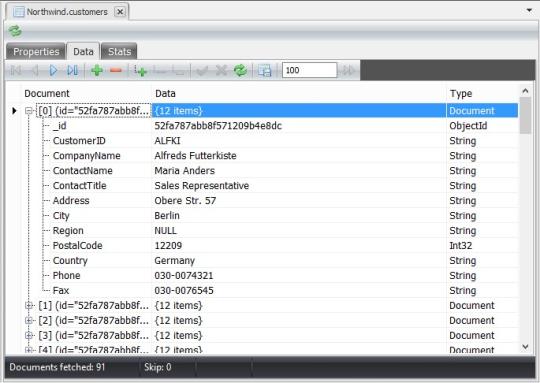Click the ALFKI value cell
This screenshot has height=383, width=540.
[x=167, y=141]
